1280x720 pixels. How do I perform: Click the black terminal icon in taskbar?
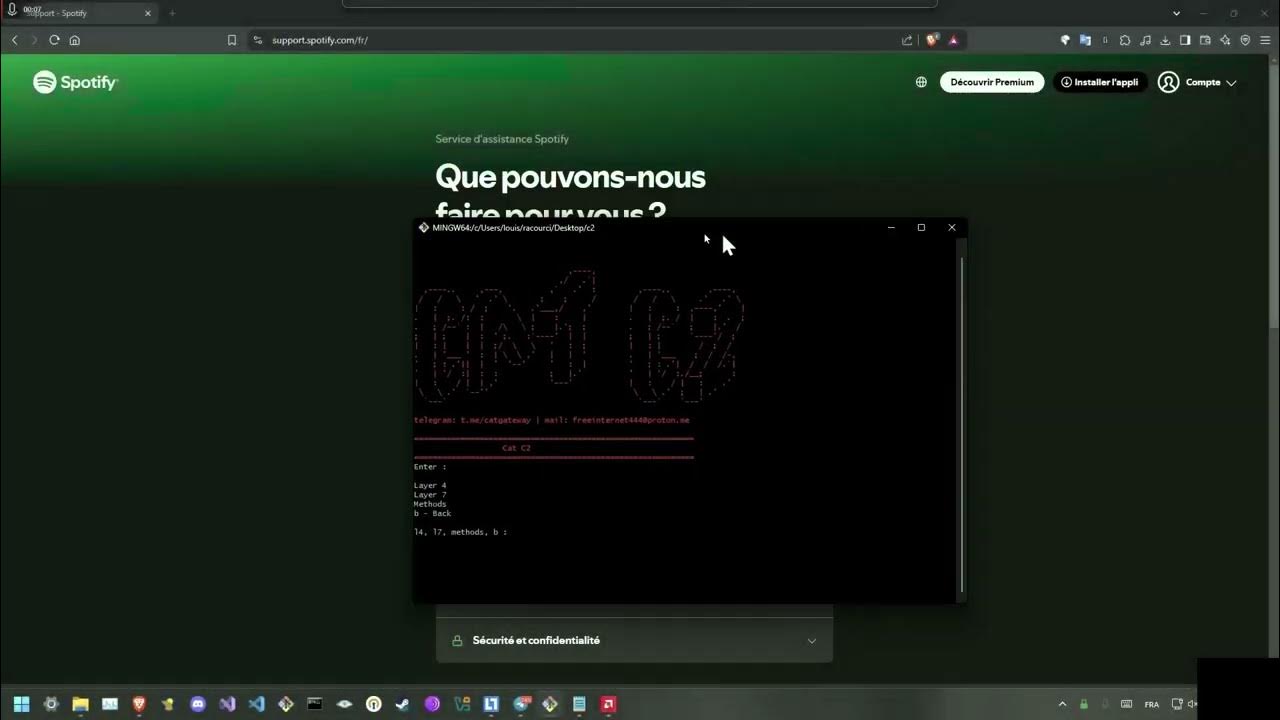click(315, 704)
